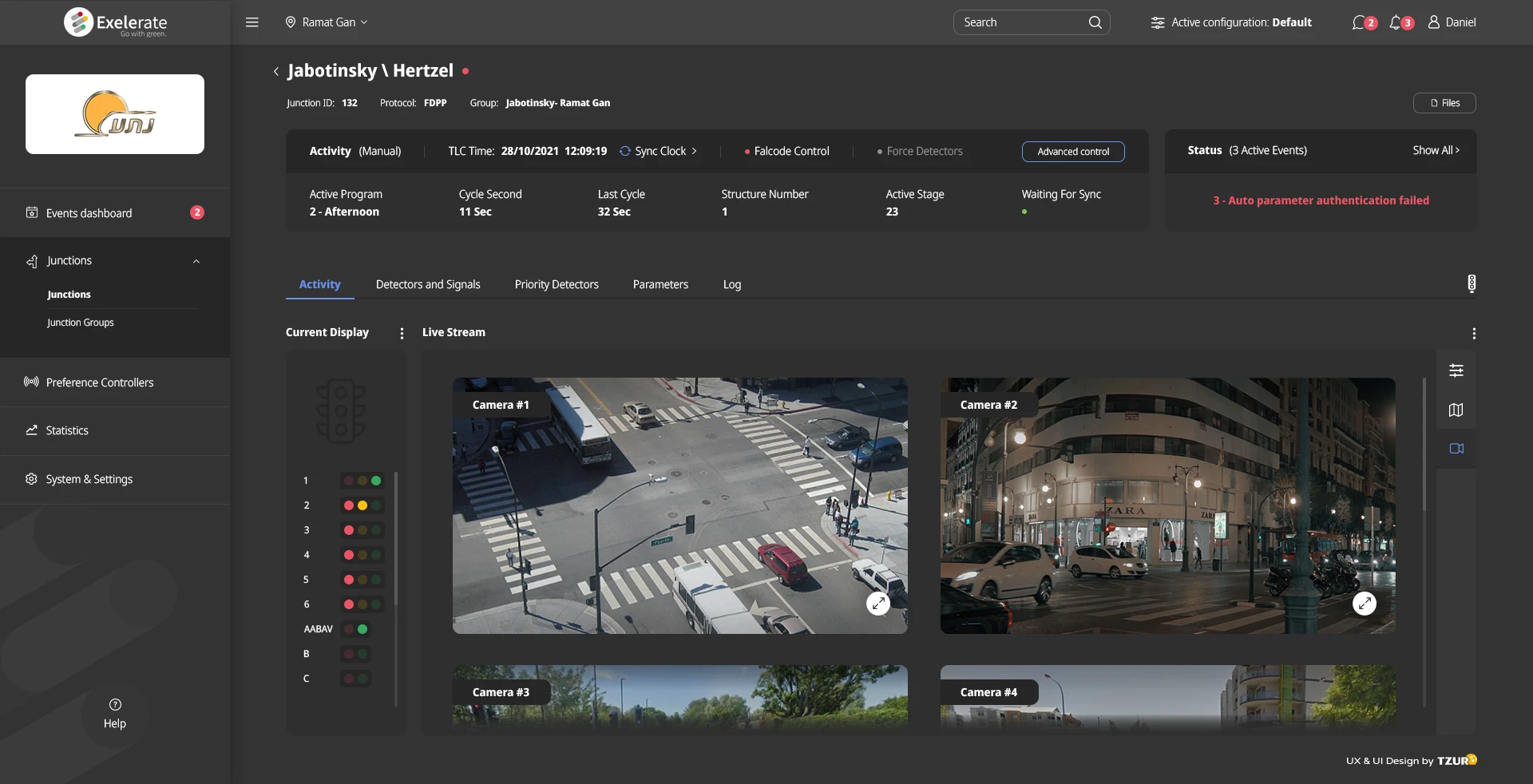Open Ramat Gan location dropdown
1533x784 pixels.
[327, 22]
